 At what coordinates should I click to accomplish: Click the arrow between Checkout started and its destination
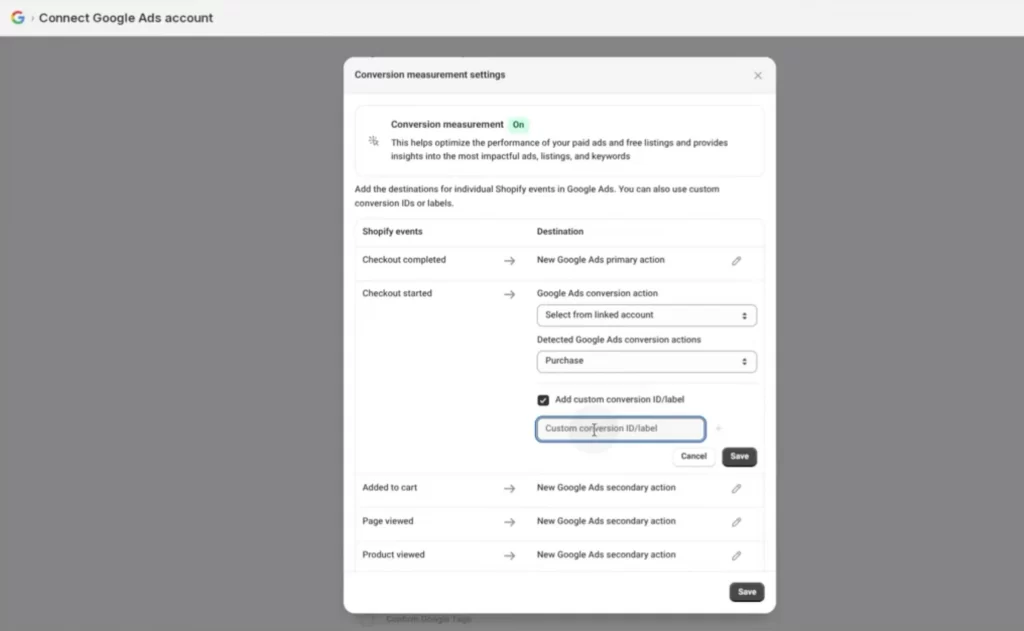click(x=510, y=293)
